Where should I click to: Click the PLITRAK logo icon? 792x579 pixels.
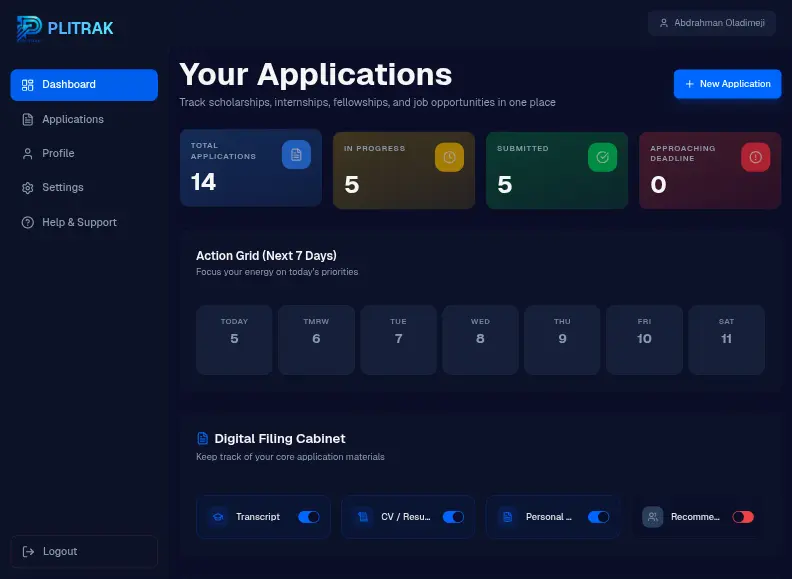[x=29, y=28]
